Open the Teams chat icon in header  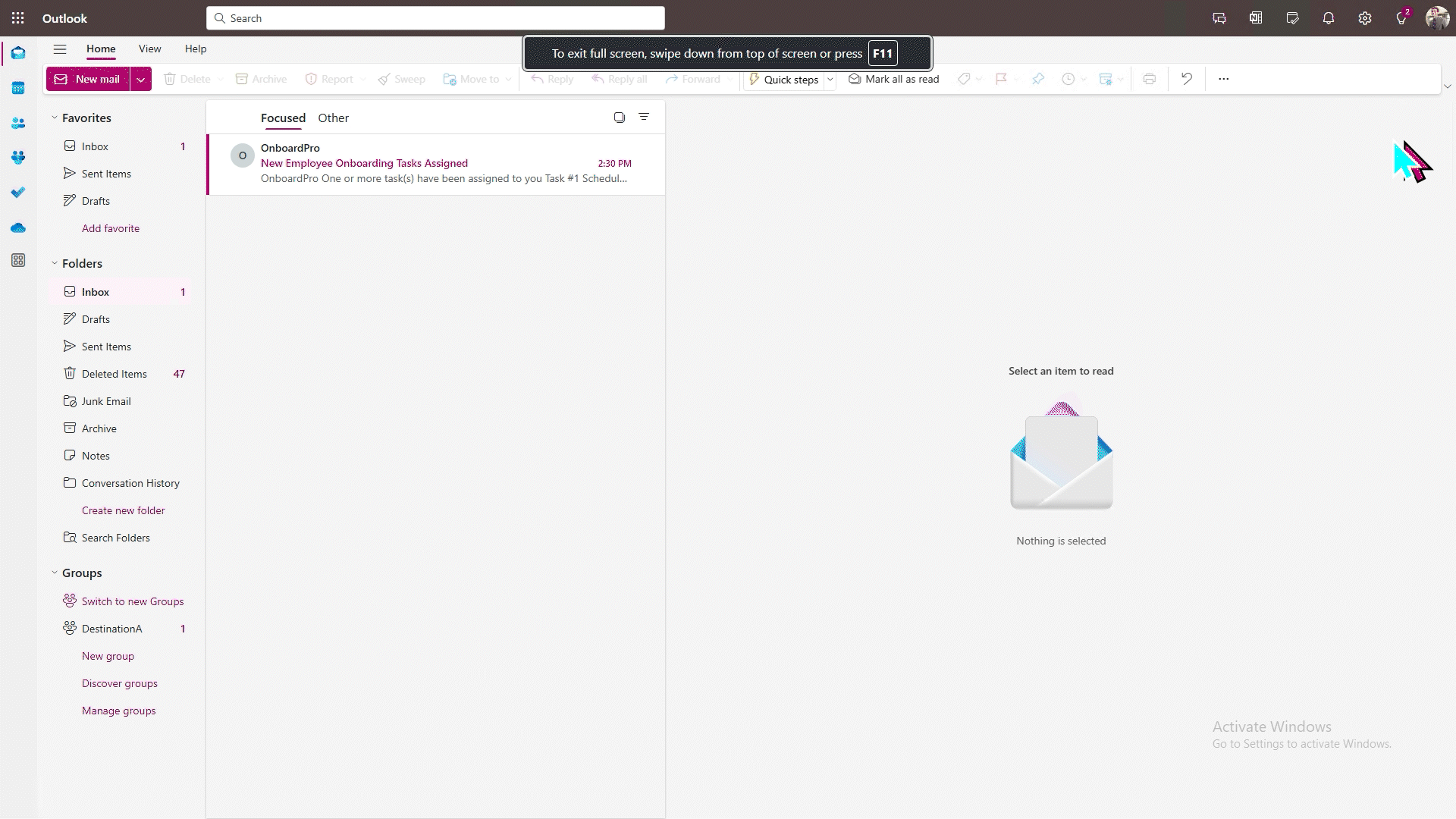[x=1219, y=18]
